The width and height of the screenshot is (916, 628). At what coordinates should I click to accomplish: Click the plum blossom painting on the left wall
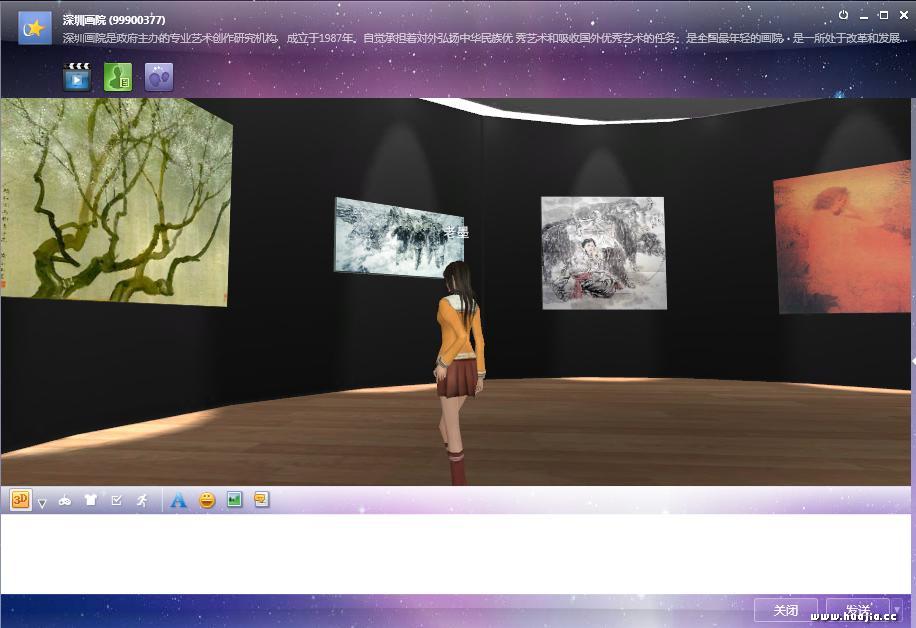(x=116, y=200)
